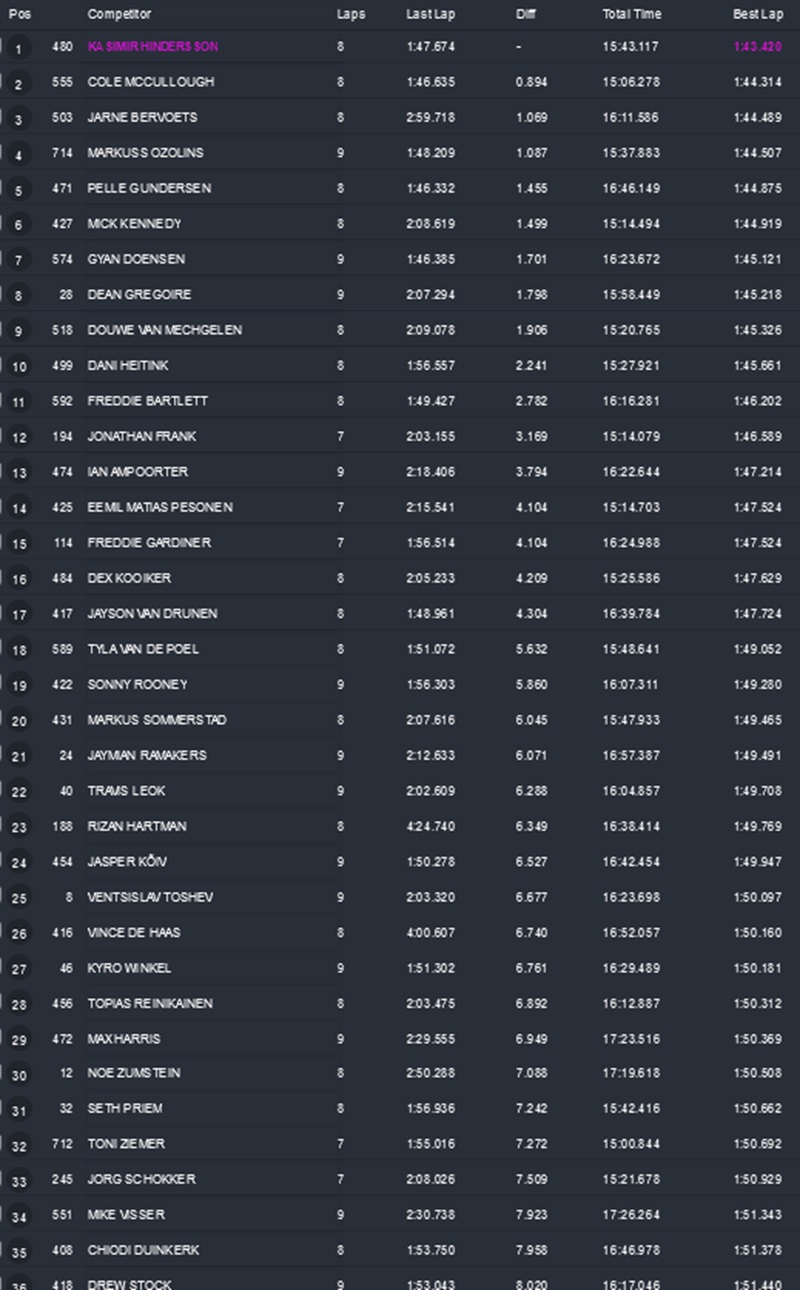Select the position 10 circle badge
This screenshot has width=800, height=1290.
tap(18, 367)
